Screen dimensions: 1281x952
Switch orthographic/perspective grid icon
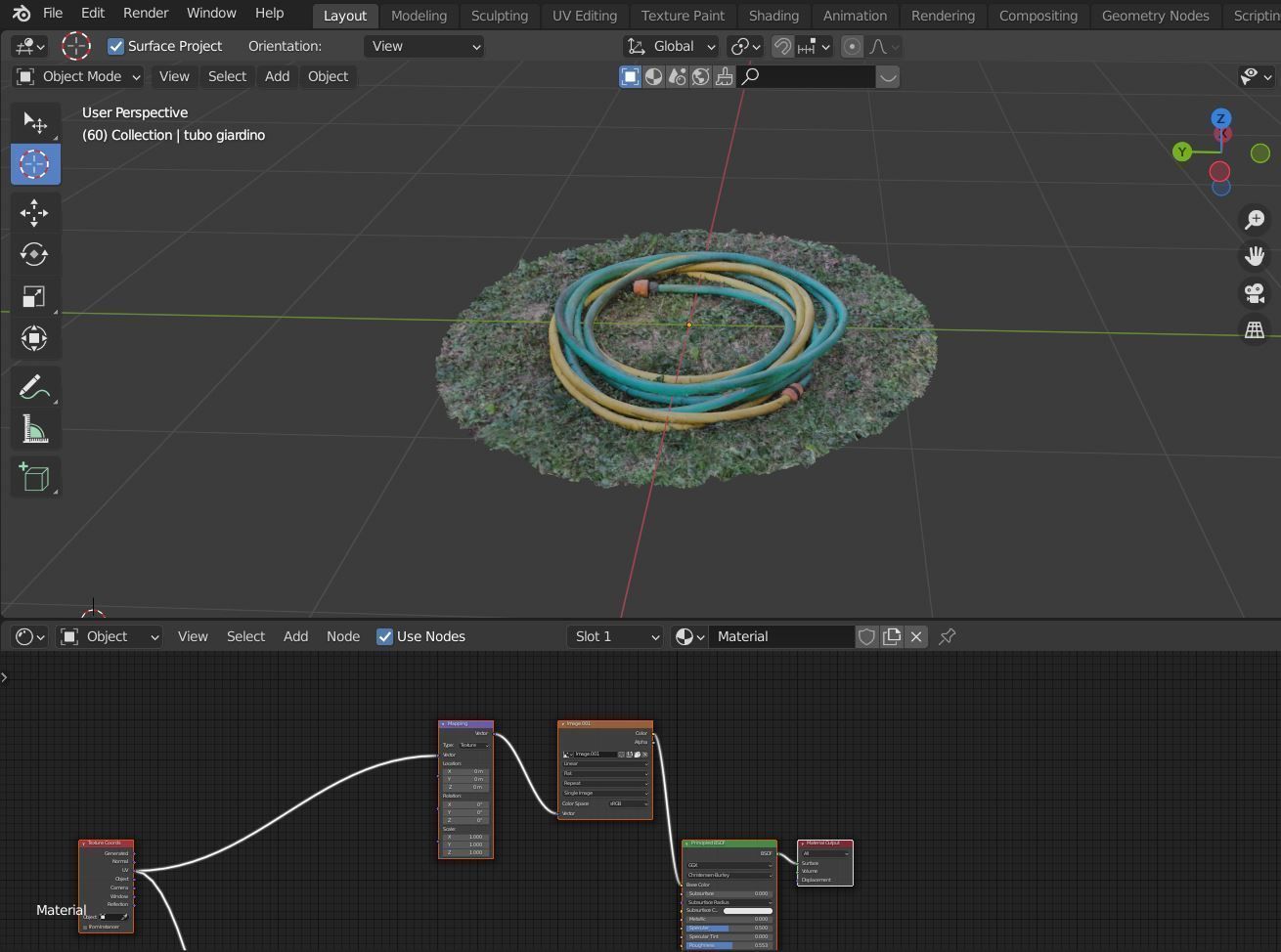click(x=1255, y=330)
